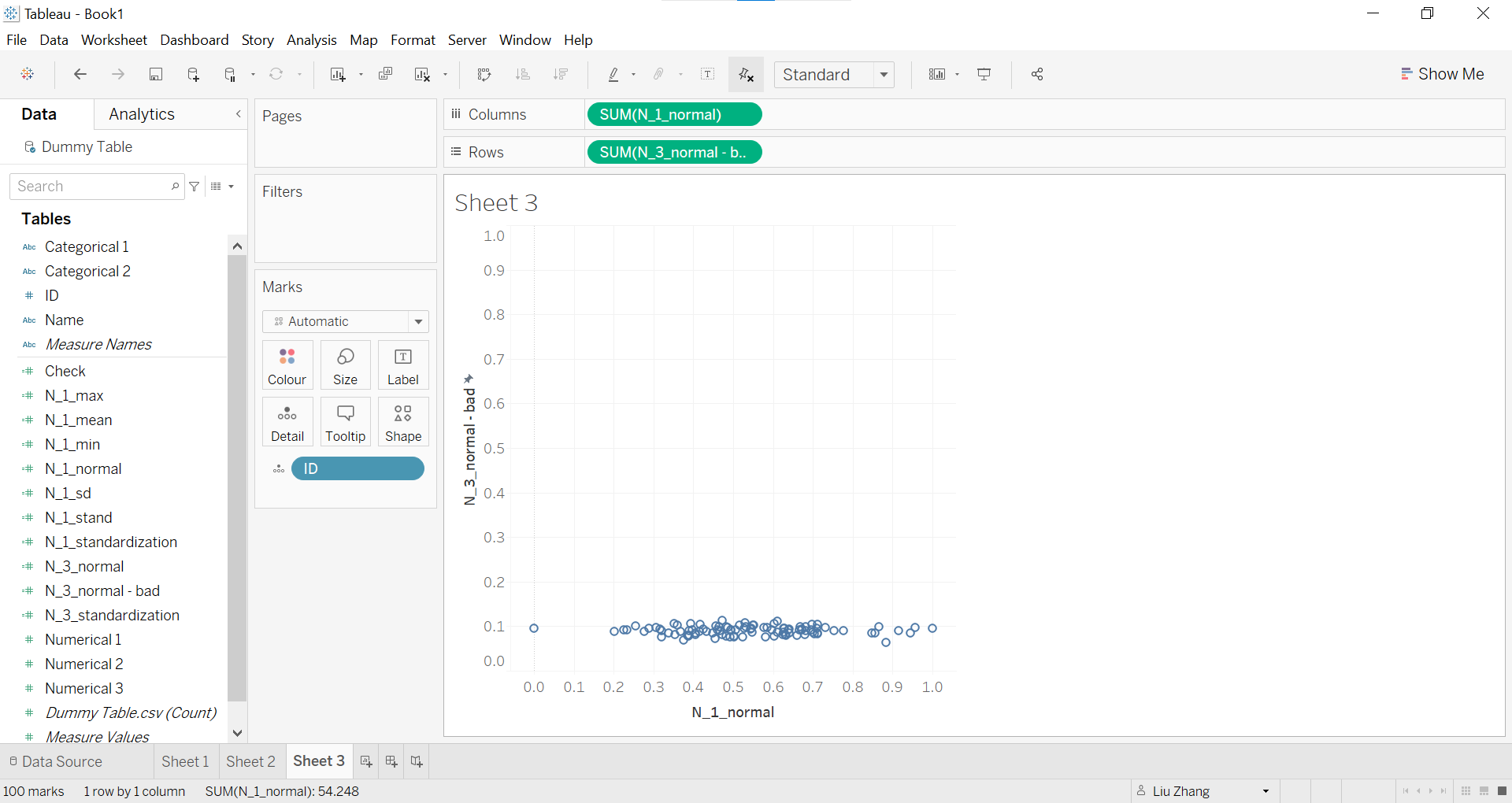
Task: Share the workbook with others
Action: coord(1037,74)
